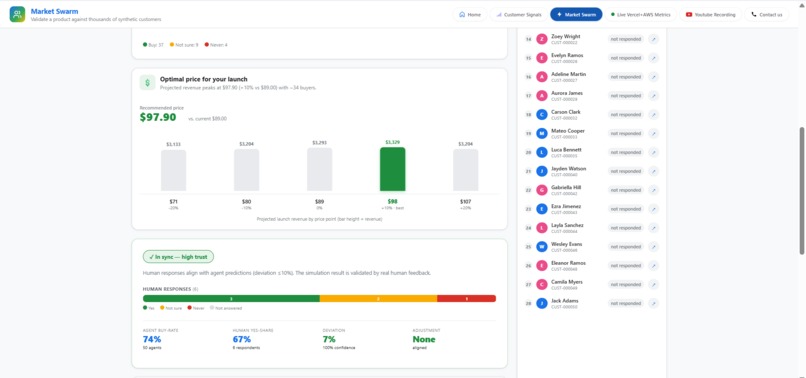Click yellow Not sure segment of responses bar
Viewport: 806px width, 378px height.
click(378, 298)
